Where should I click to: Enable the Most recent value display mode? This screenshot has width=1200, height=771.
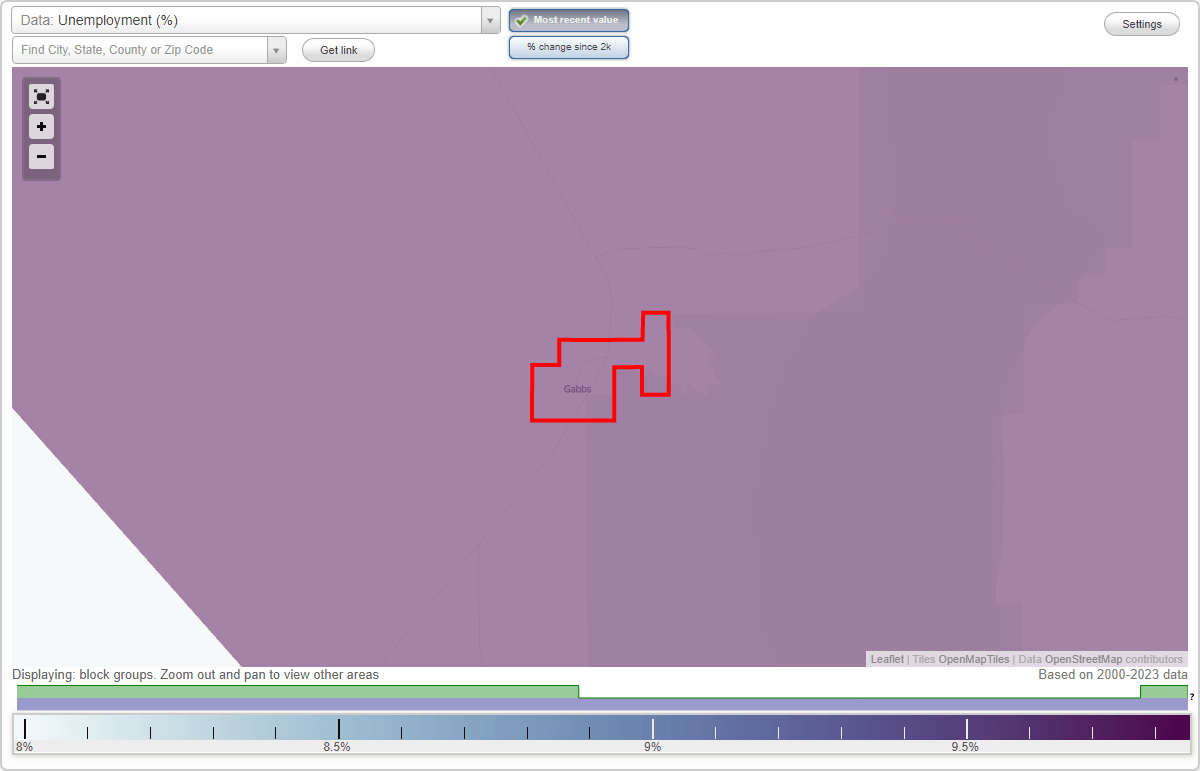pos(568,19)
